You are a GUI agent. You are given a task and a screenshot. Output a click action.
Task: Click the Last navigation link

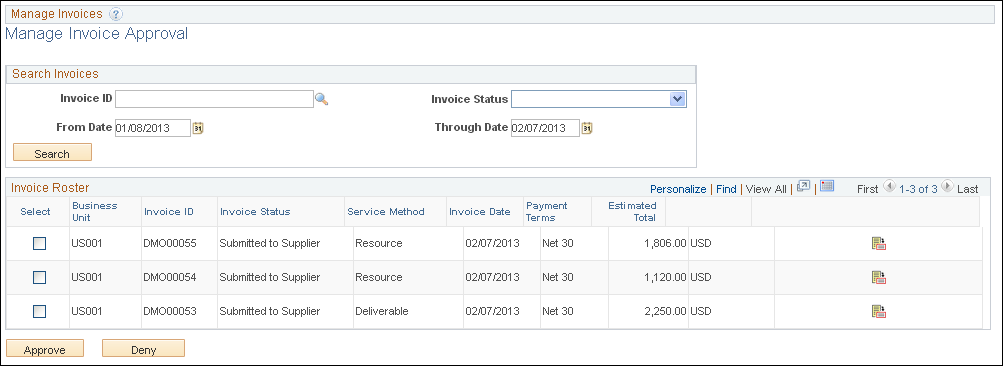(x=968, y=189)
